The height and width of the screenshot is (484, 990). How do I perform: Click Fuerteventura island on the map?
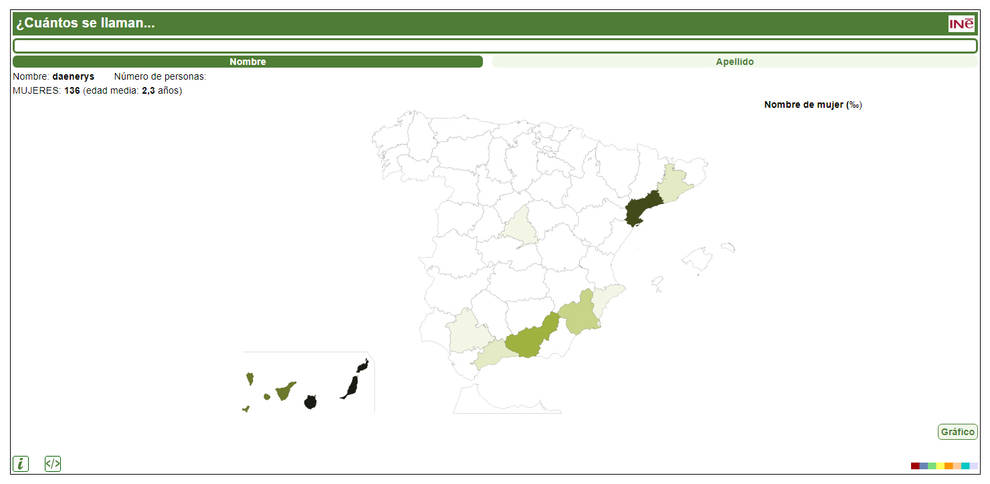[x=350, y=387]
